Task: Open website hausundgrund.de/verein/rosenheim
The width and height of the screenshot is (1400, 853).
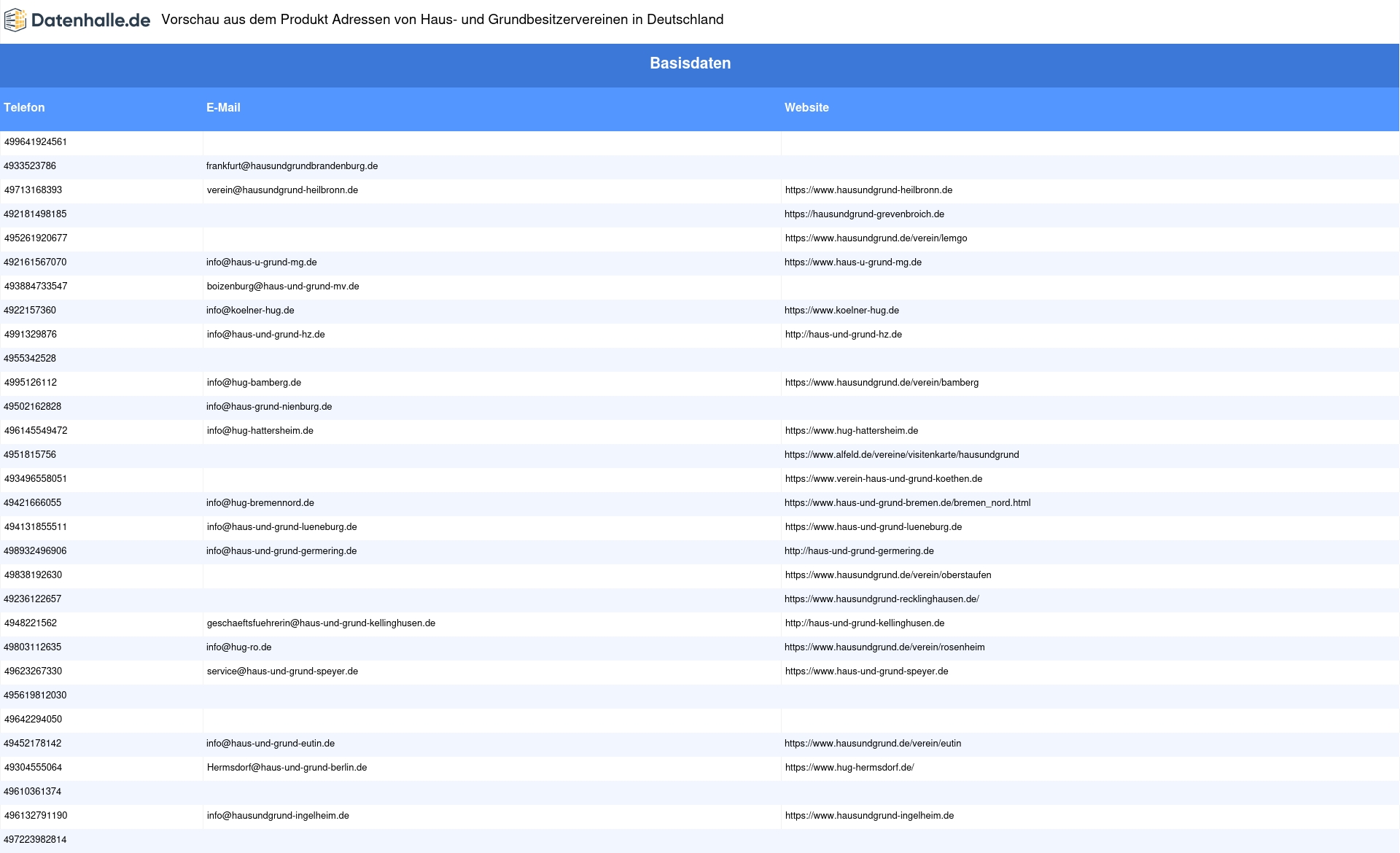Action: click(884, 647)
